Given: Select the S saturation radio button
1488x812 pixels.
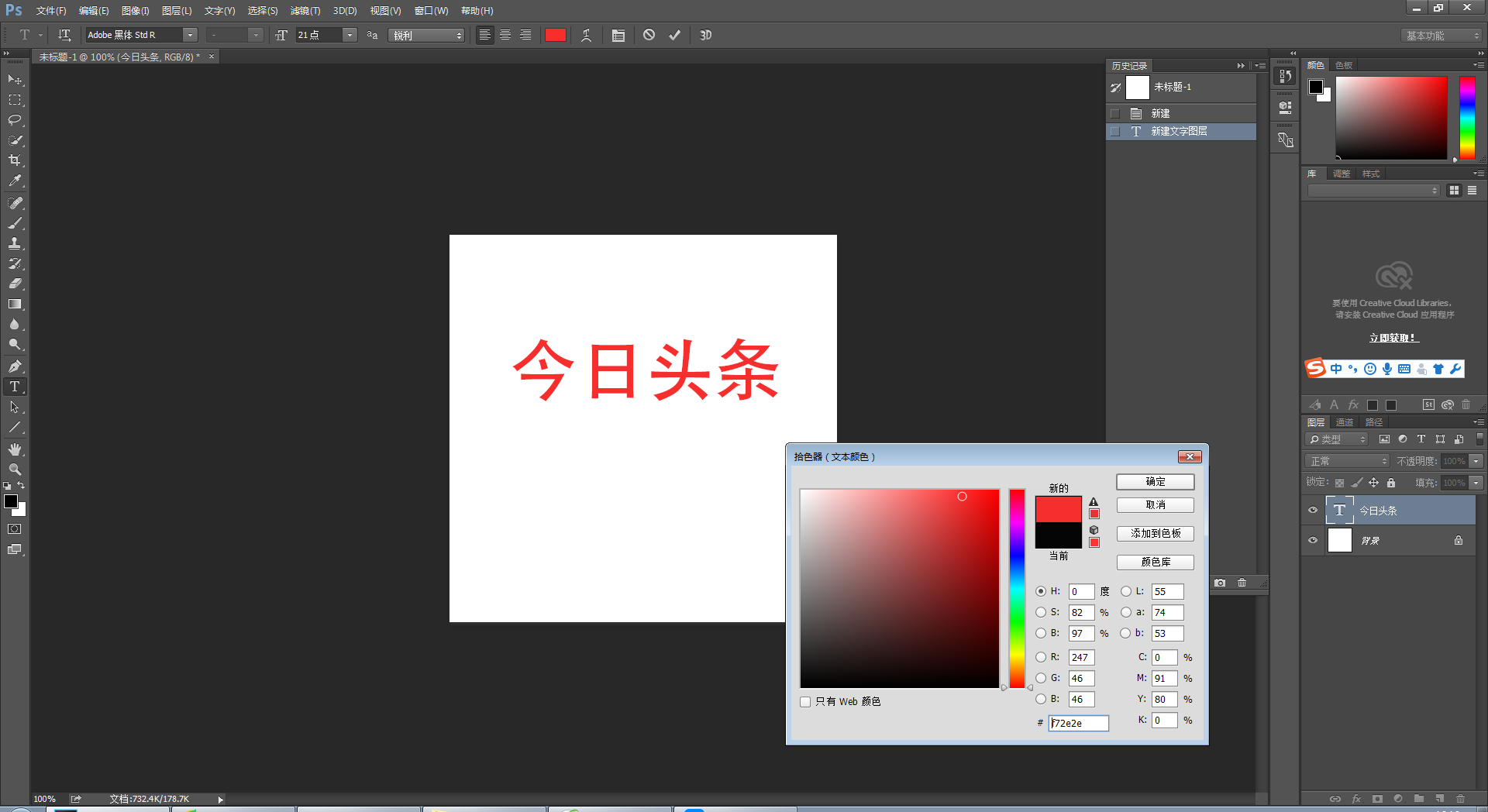Looking at the screenshot, I should click(x=1041, y=612).
